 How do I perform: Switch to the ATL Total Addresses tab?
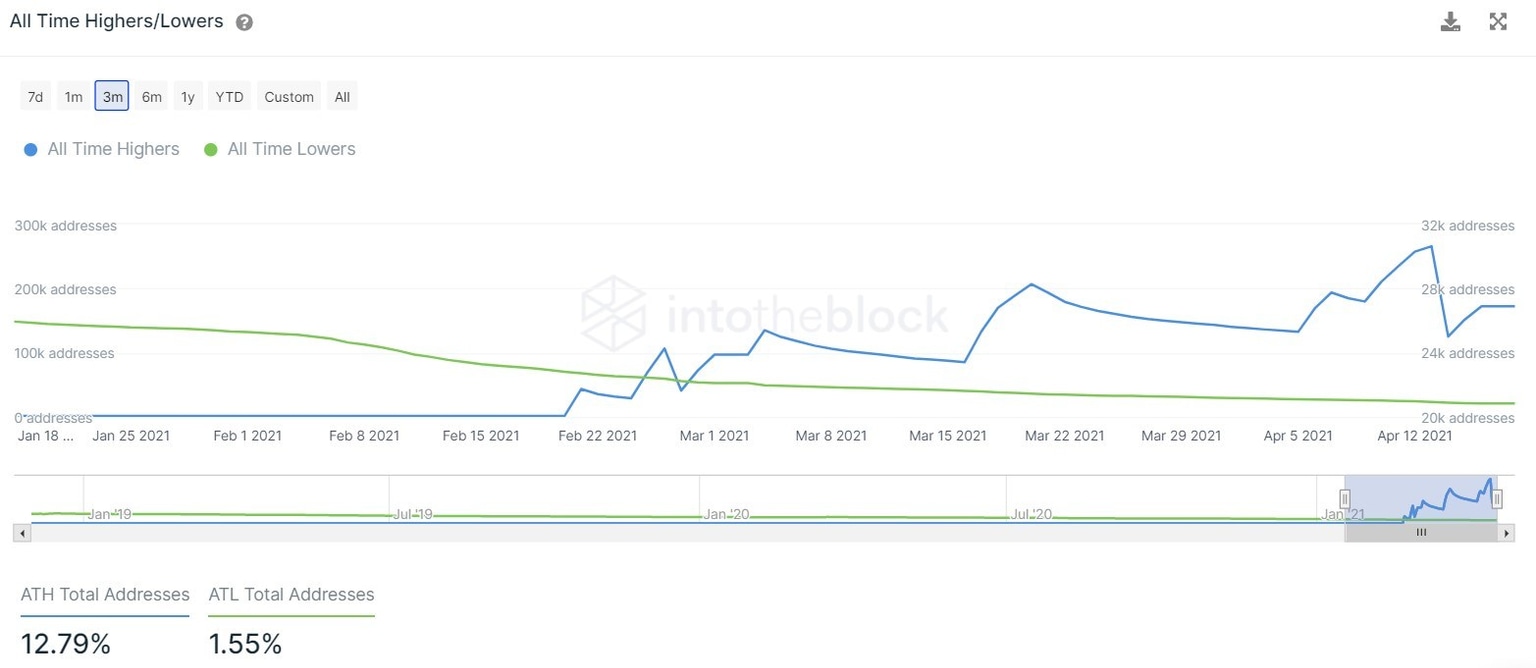point(291,594)
